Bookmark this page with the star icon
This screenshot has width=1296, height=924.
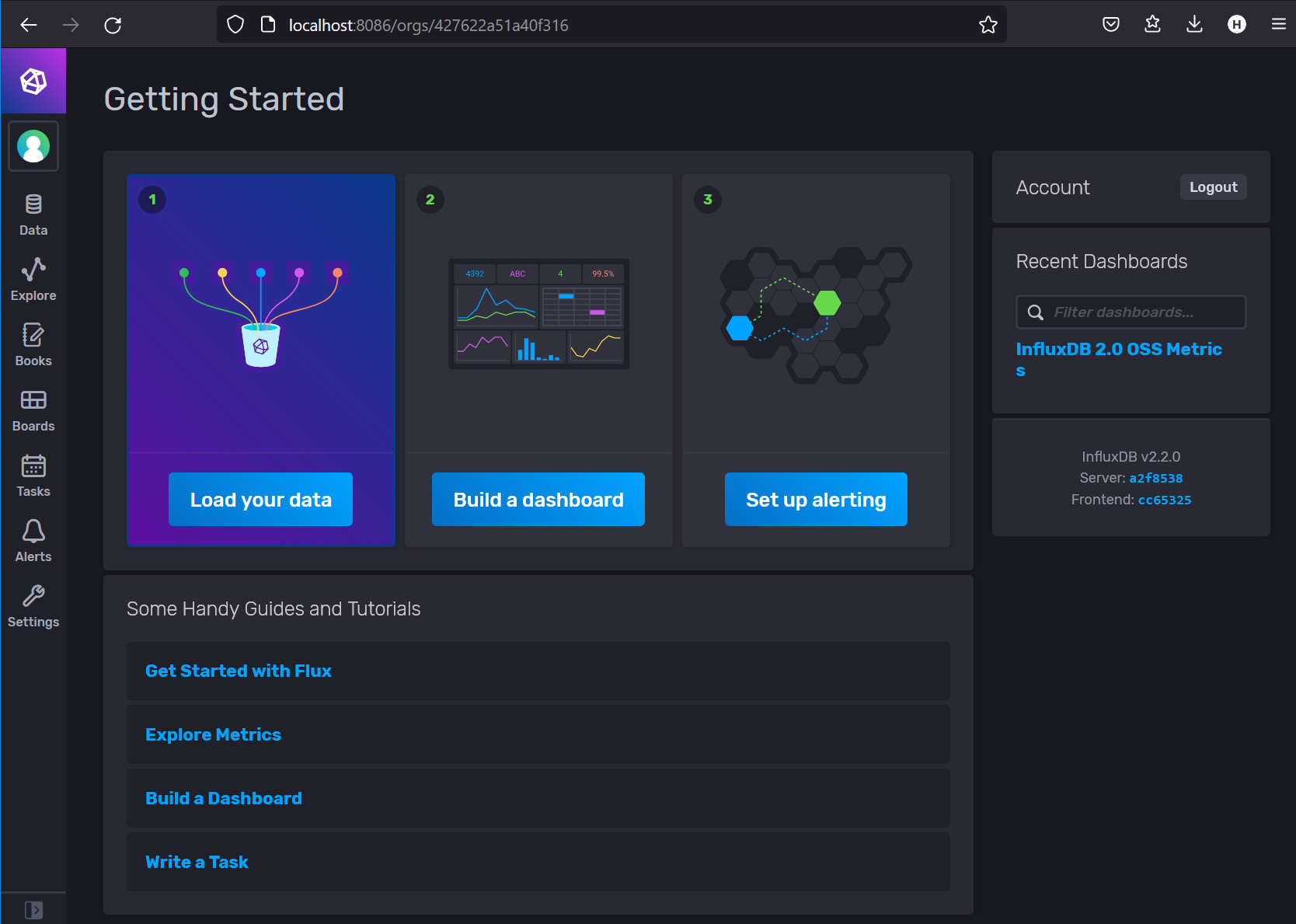988,25
